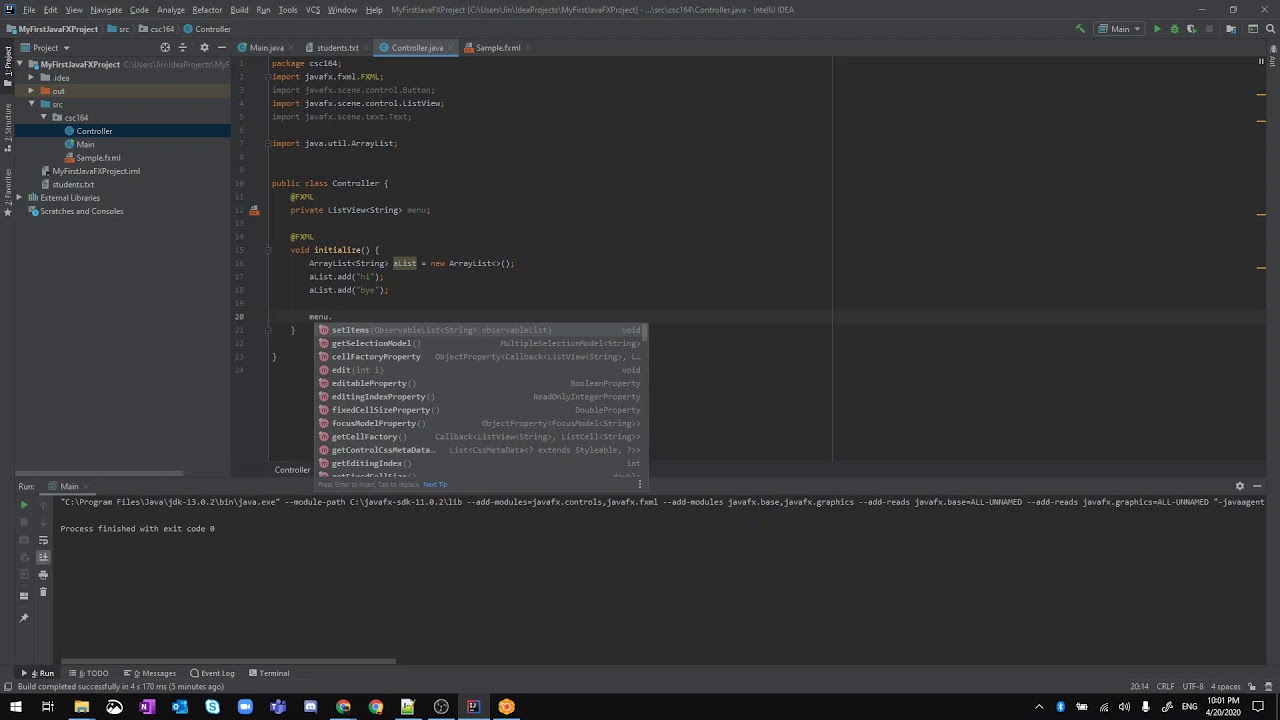Open Windows Start menu

point(16,707)
